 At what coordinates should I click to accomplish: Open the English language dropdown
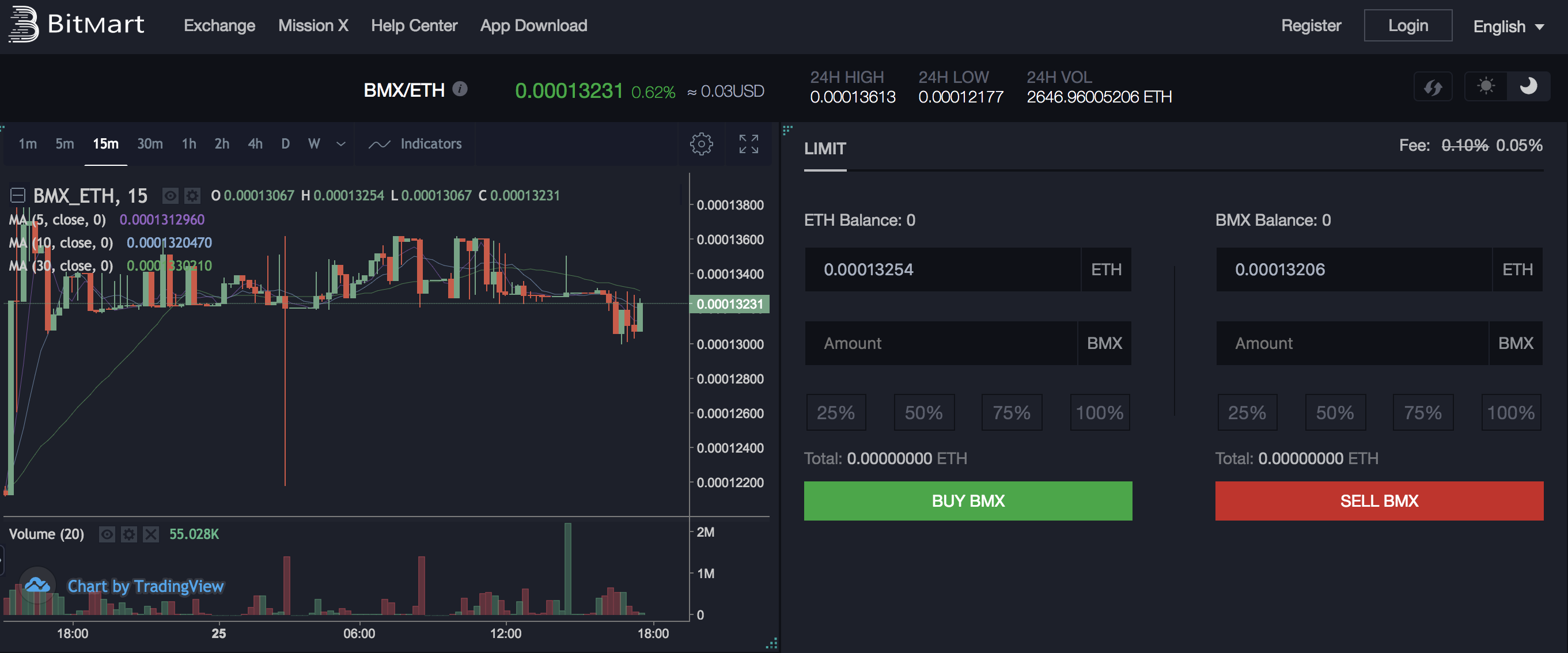tap(1508, 27)
